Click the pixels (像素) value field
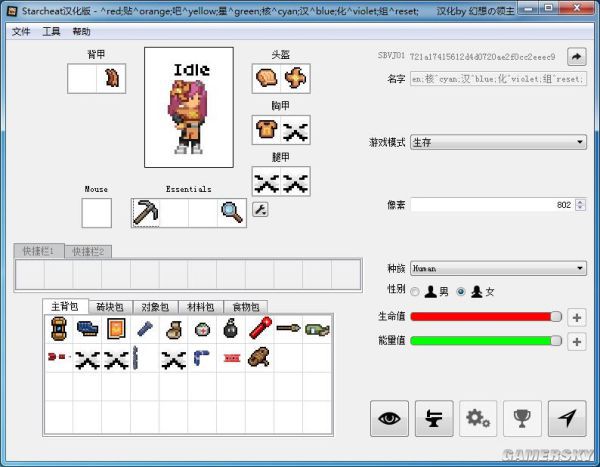Screen dimensions: 600x467 pyautogui.click(x=492, y=205)
